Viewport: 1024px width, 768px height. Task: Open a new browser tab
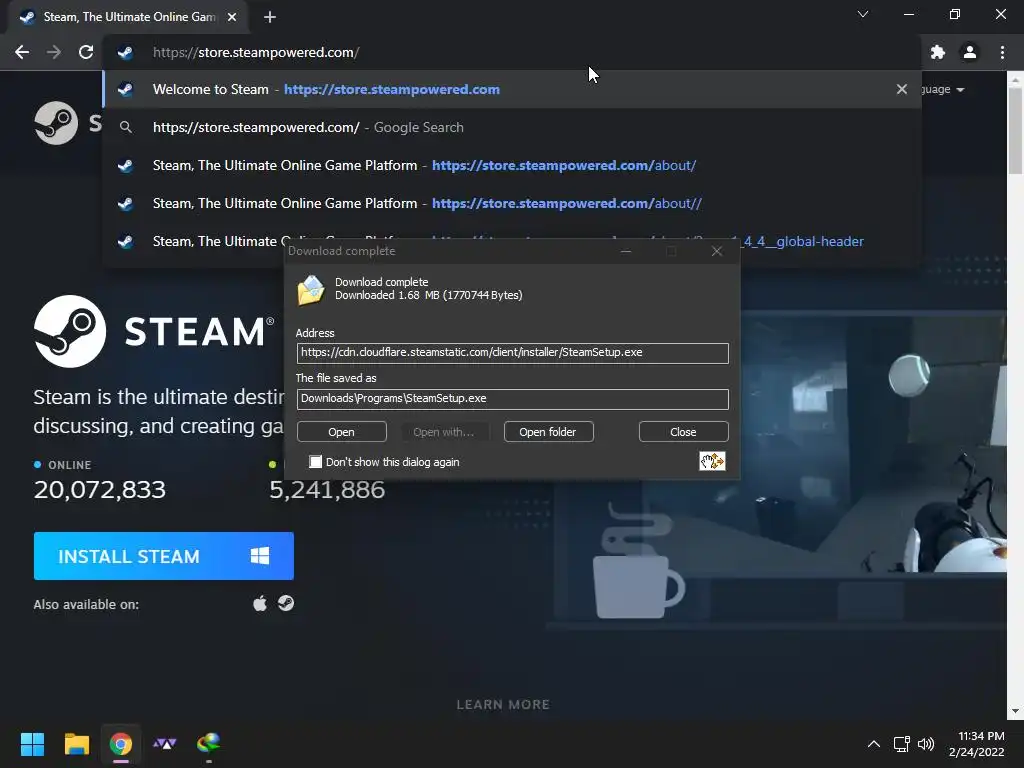[270, 17]
